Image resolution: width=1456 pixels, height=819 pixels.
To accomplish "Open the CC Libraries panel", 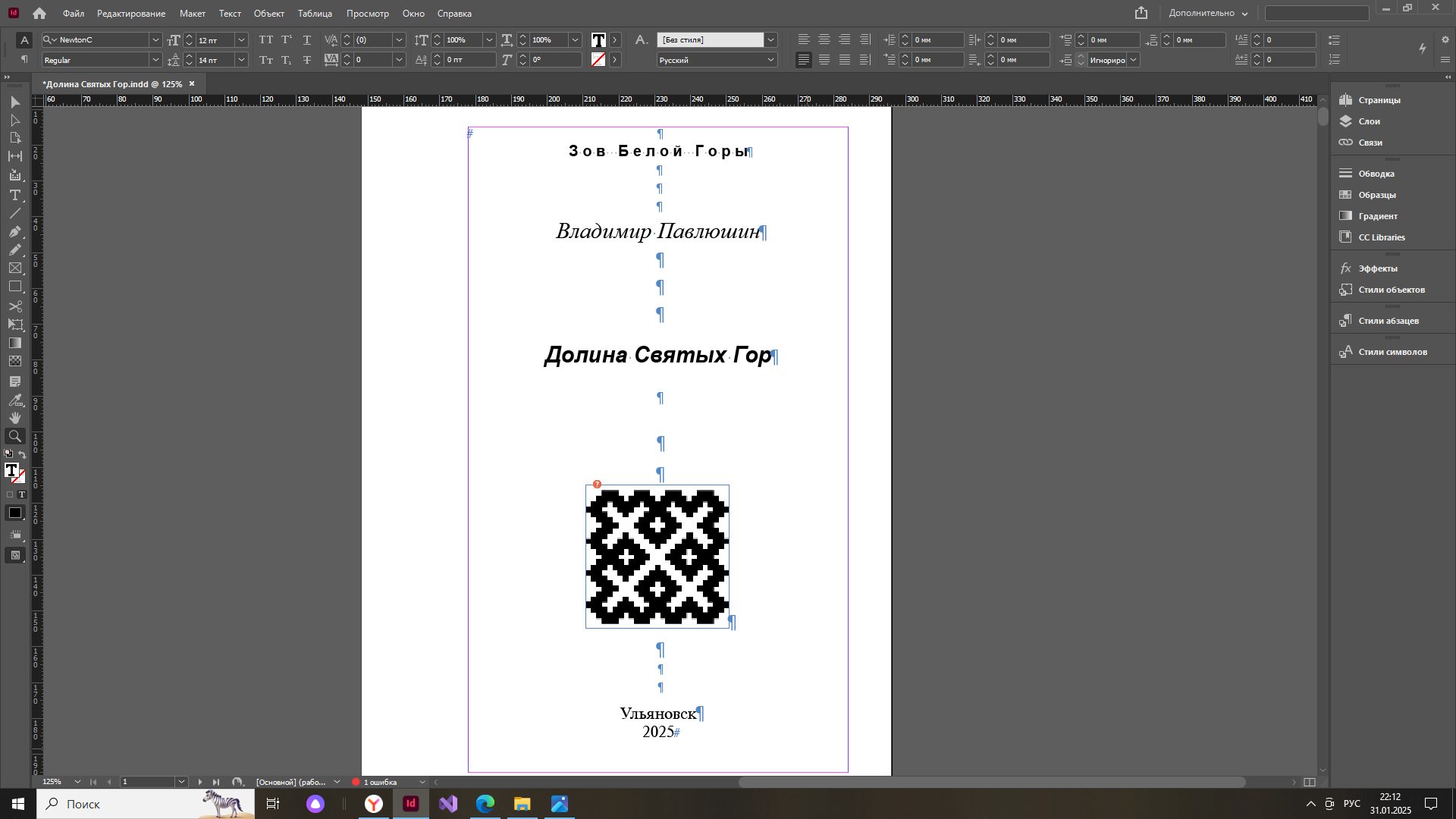I will [1381, 237].
